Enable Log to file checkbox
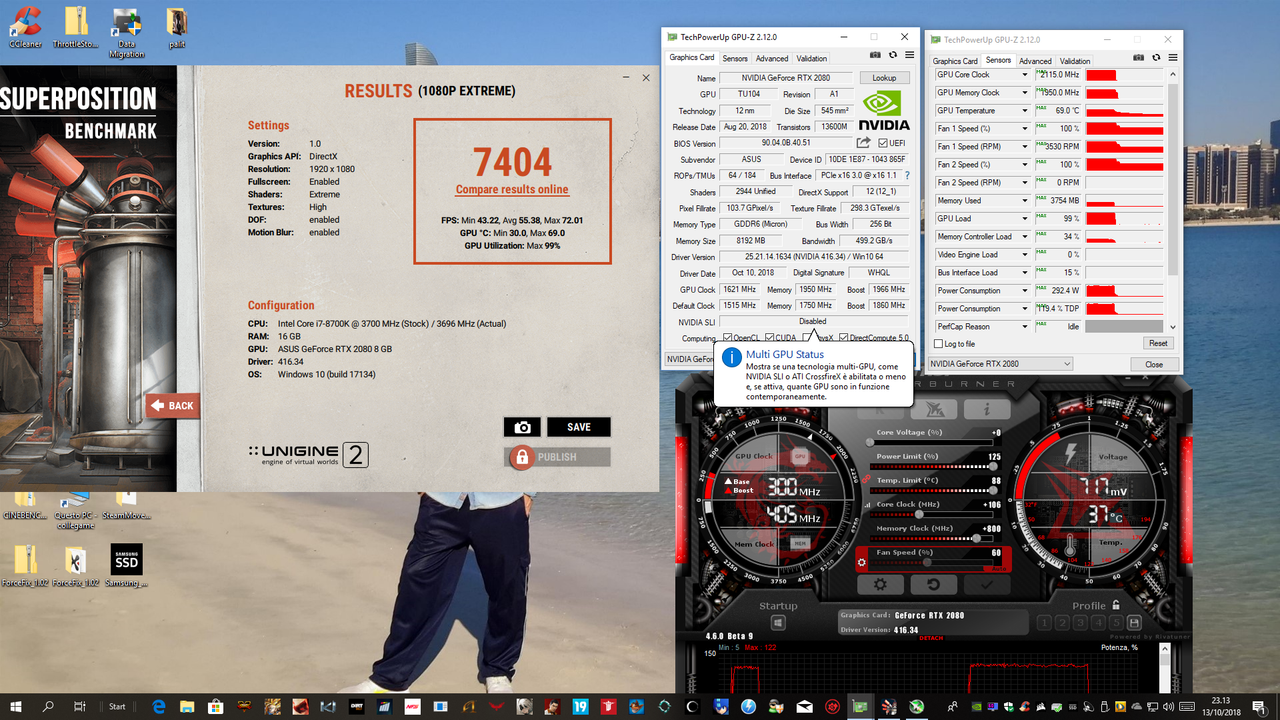This screenshot has width=1280, height=720. point(937,344)
